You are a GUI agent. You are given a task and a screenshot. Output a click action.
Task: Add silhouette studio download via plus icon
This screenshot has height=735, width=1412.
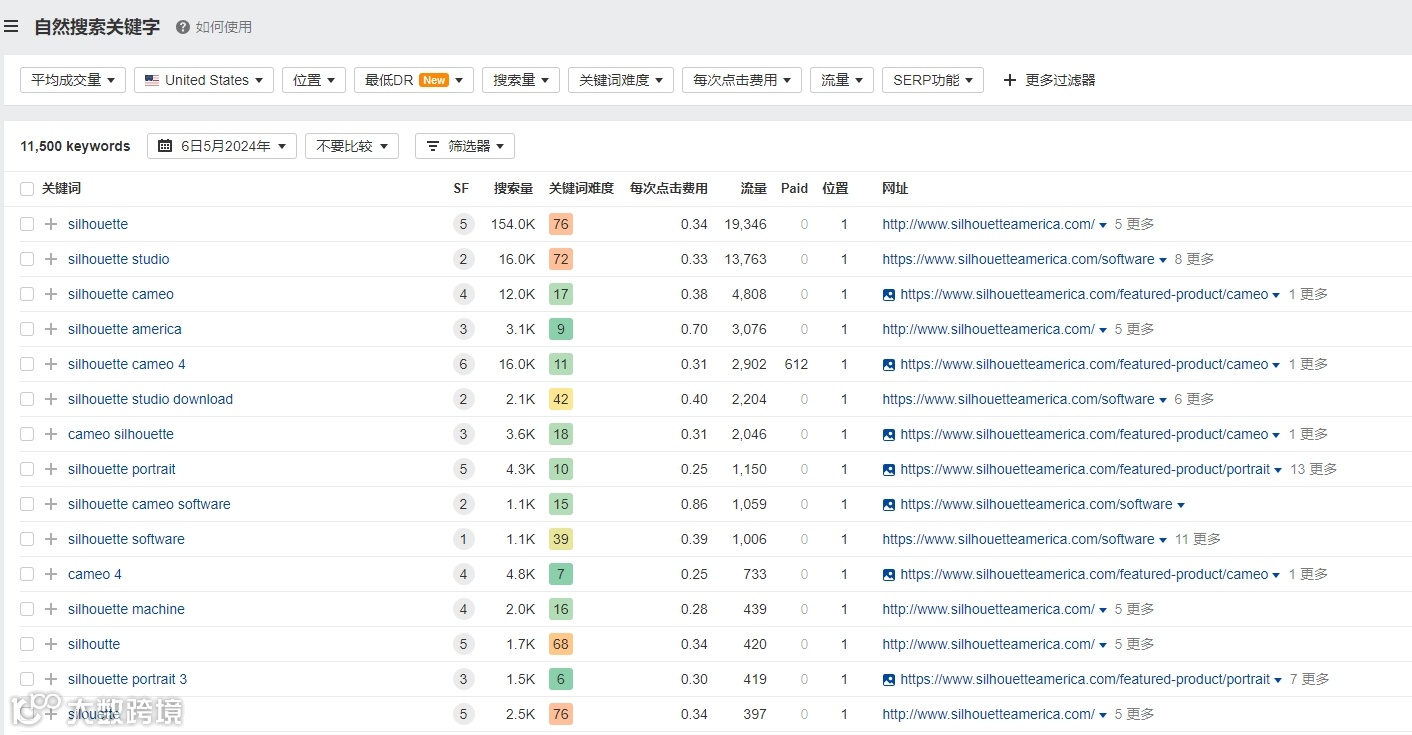[x=51, y=399]
